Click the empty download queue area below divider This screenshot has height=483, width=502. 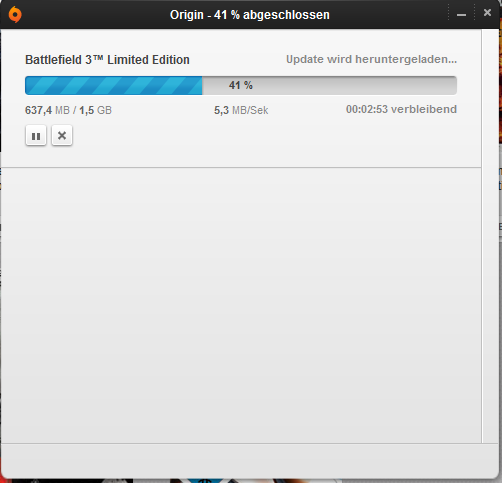coord(241,305)
